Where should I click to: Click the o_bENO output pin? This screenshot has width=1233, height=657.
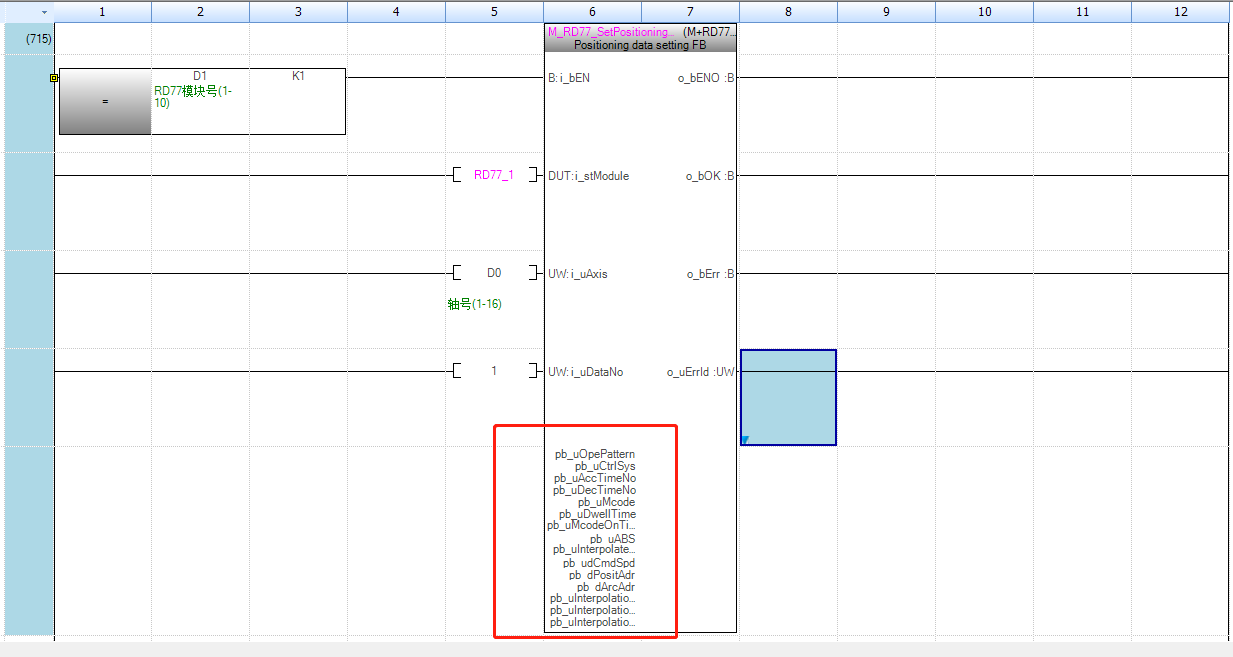706,78
